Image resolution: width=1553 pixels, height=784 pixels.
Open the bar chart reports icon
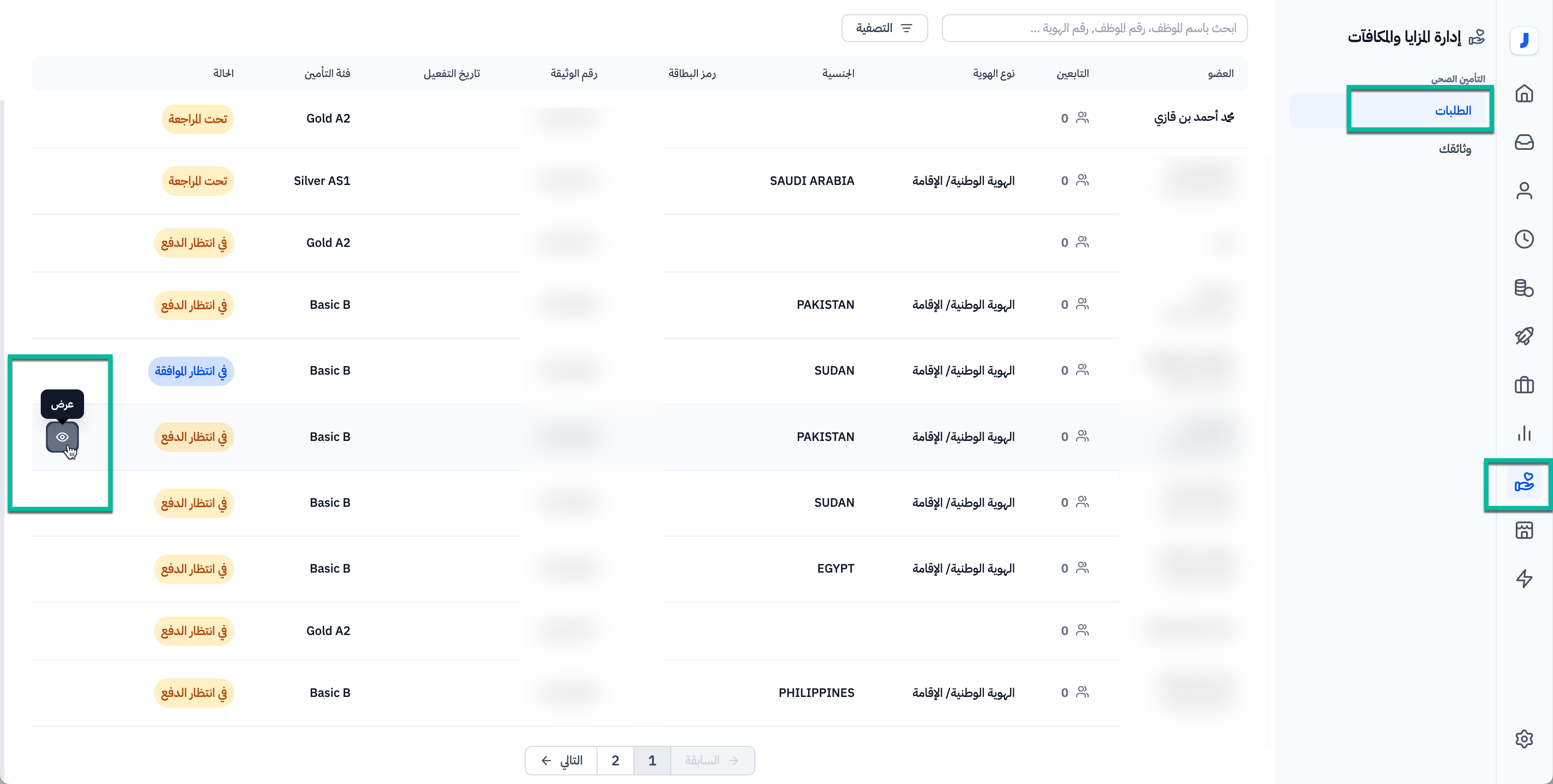[x=1524, y=433]
